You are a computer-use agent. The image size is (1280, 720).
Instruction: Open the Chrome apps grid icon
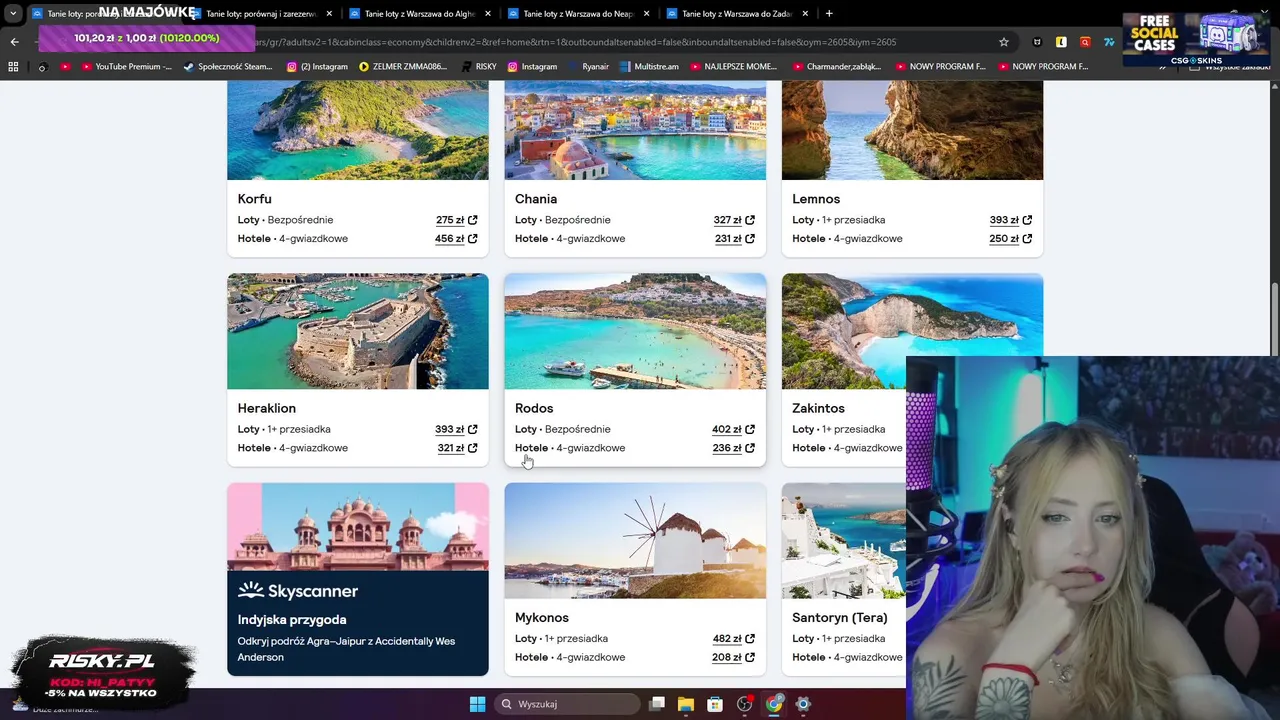13,66
